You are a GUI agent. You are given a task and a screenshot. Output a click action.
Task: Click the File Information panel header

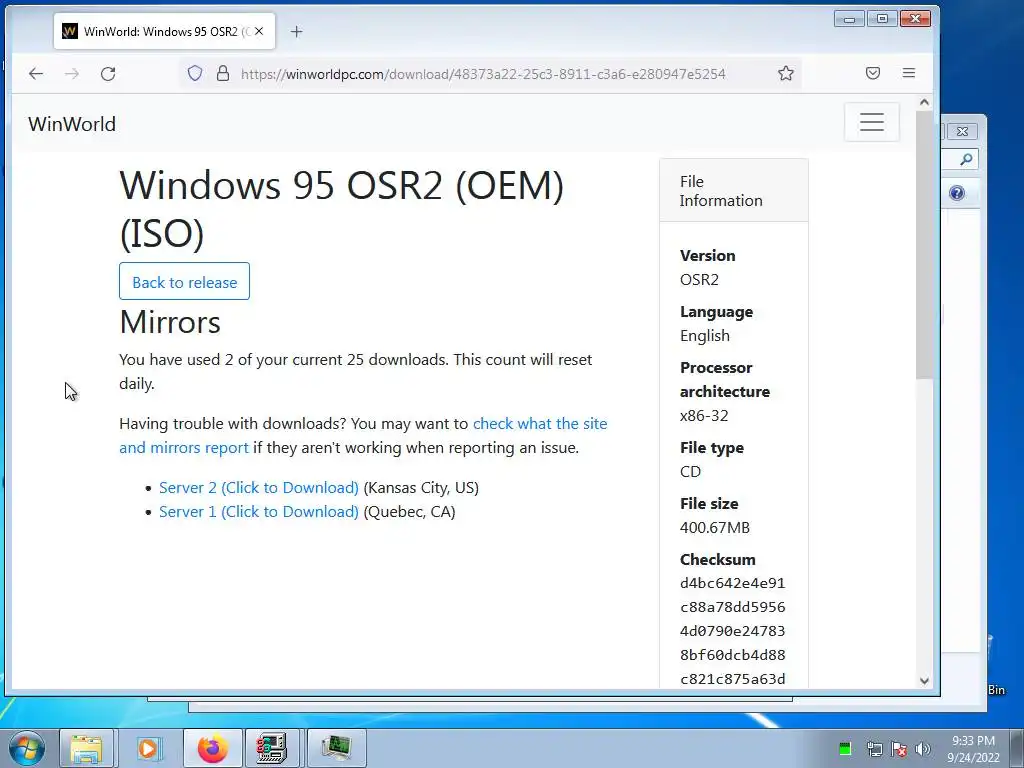click(x=734, y=191)
